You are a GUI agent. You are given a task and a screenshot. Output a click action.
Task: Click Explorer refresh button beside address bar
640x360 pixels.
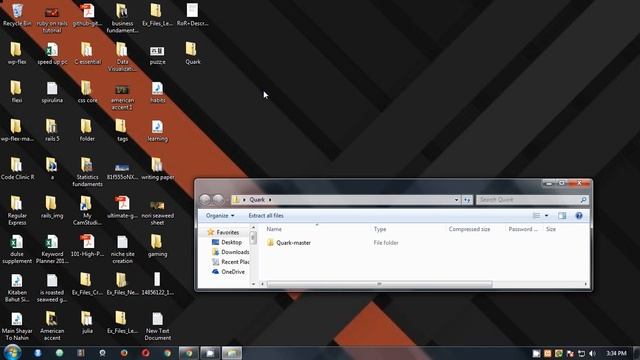pos(467,200)
